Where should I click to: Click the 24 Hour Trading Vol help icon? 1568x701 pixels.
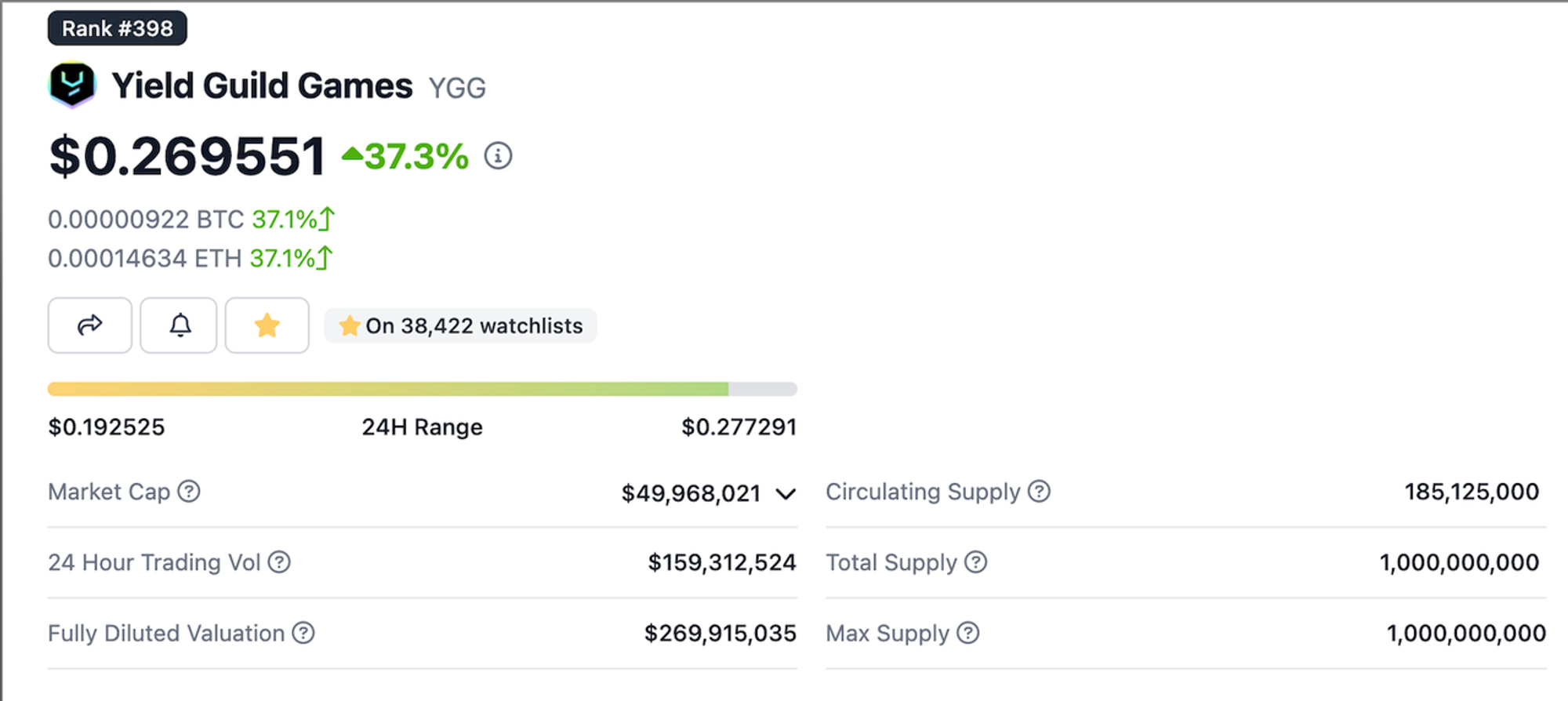click(279, 562)
